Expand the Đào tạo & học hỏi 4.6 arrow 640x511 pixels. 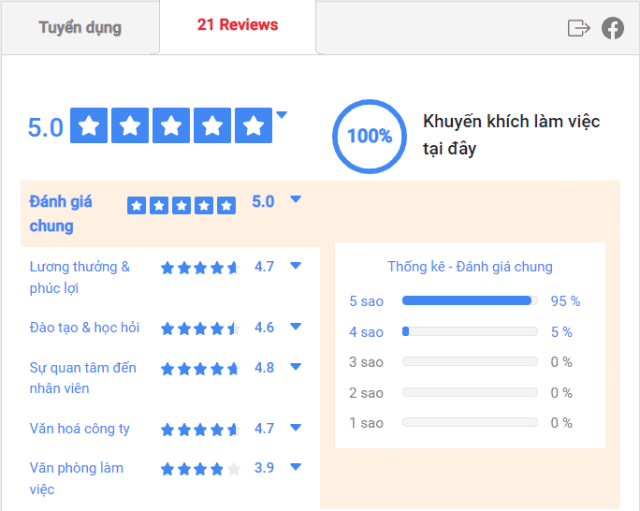pyautogui.click(x=296, y=326)
